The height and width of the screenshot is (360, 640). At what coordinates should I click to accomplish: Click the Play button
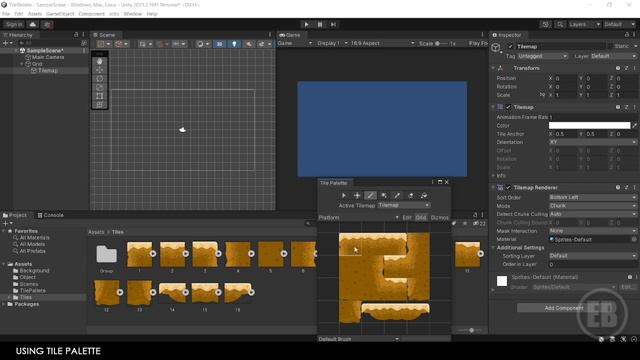306,24
